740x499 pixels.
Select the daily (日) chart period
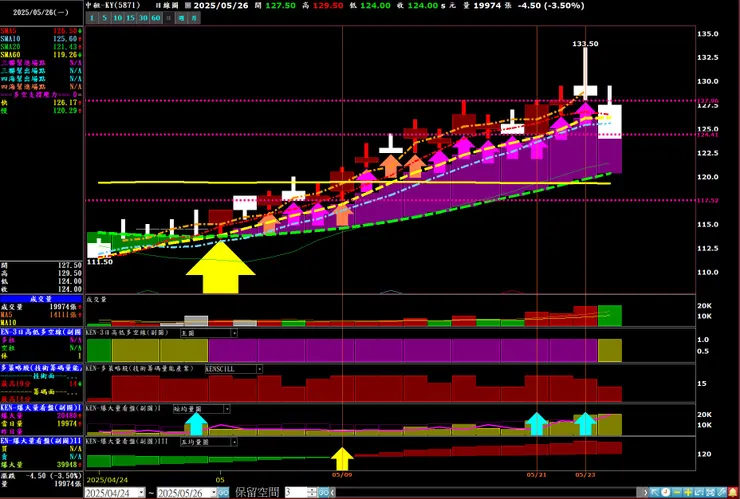168,18
